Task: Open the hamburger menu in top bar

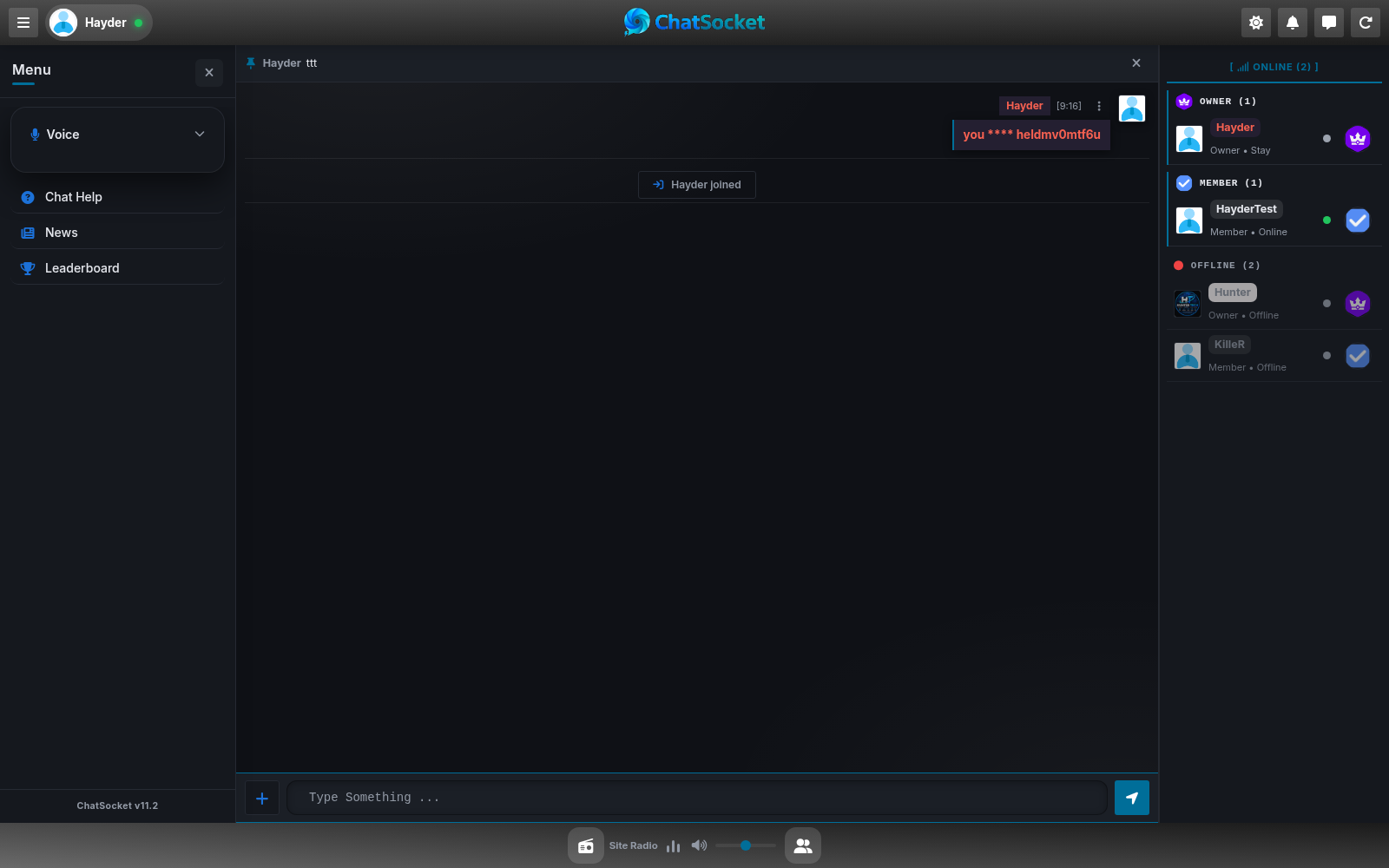Action: (23, 23)
